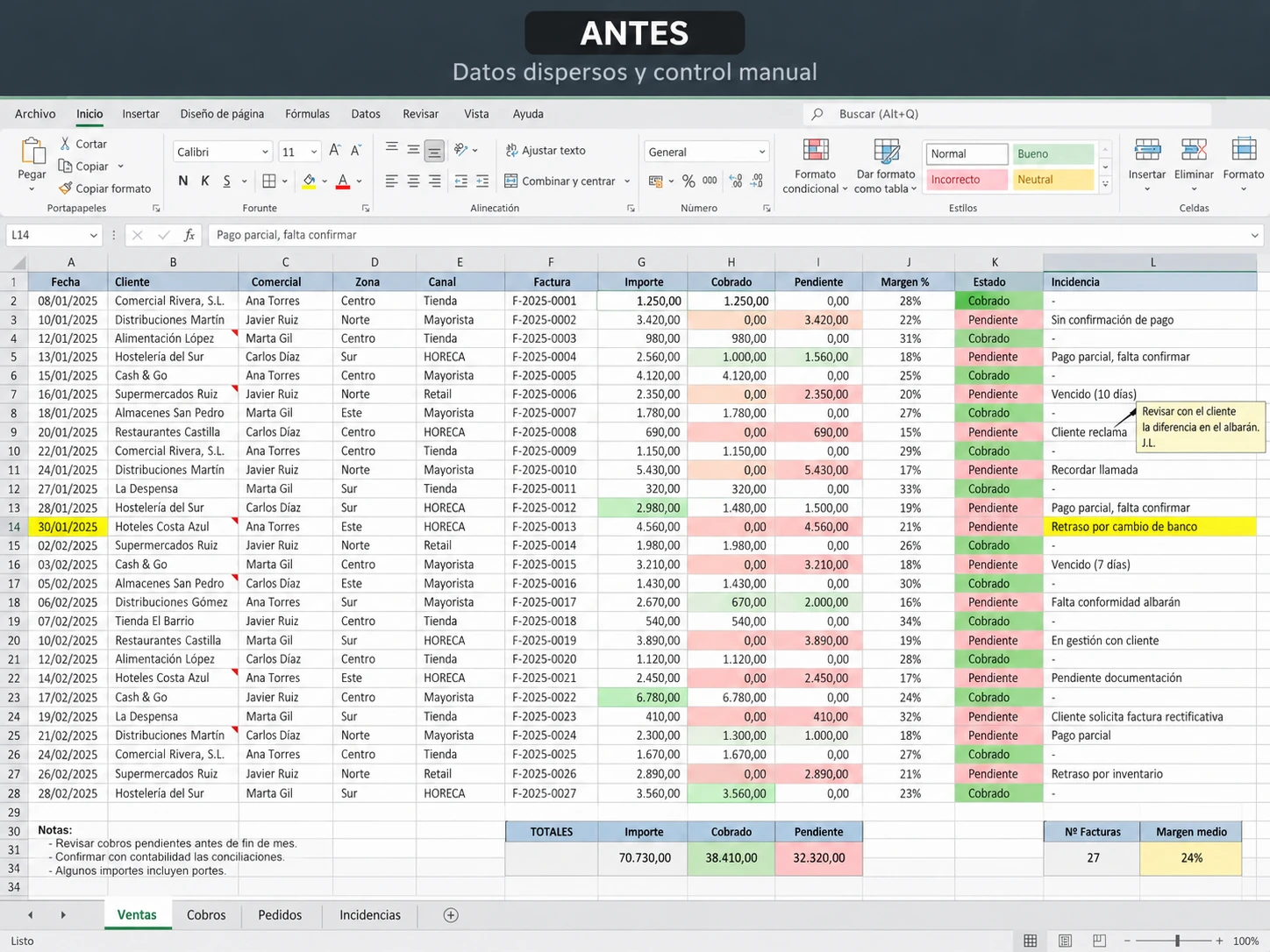Select column L header
Viewport: 1270px width, 952px height.
click(1152, 262)
